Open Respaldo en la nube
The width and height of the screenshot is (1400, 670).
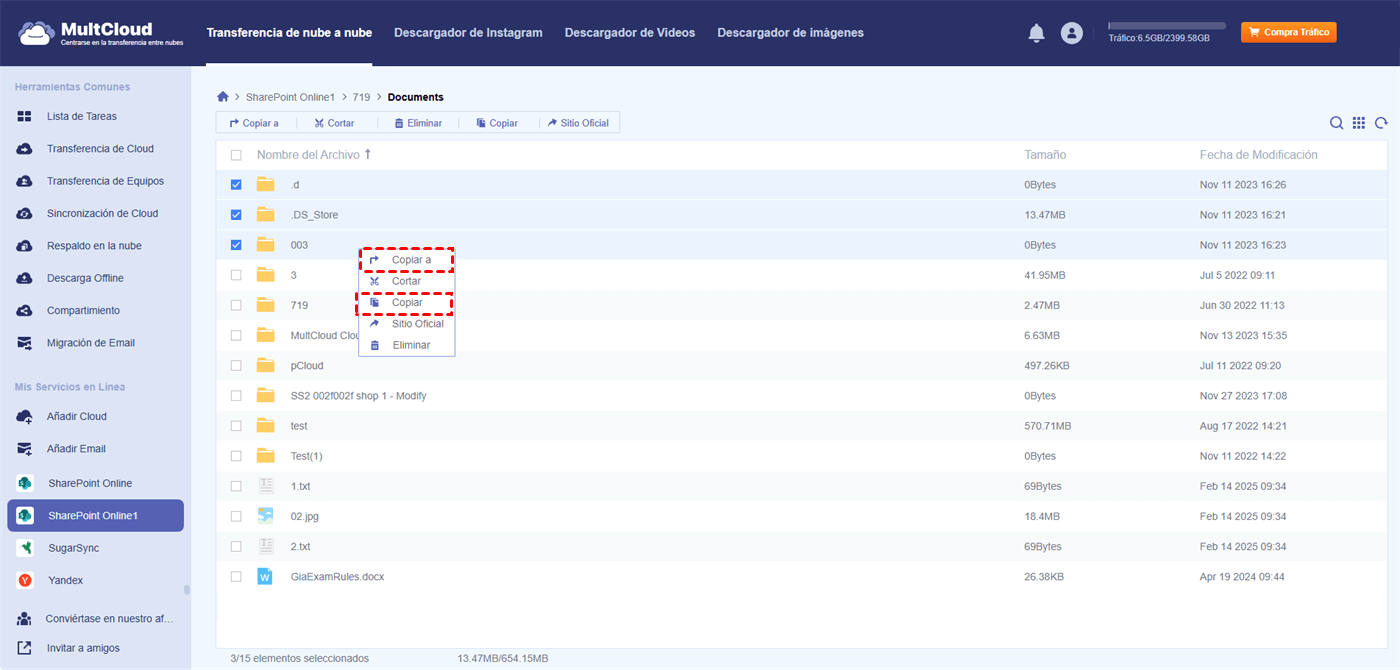point(94,246)
